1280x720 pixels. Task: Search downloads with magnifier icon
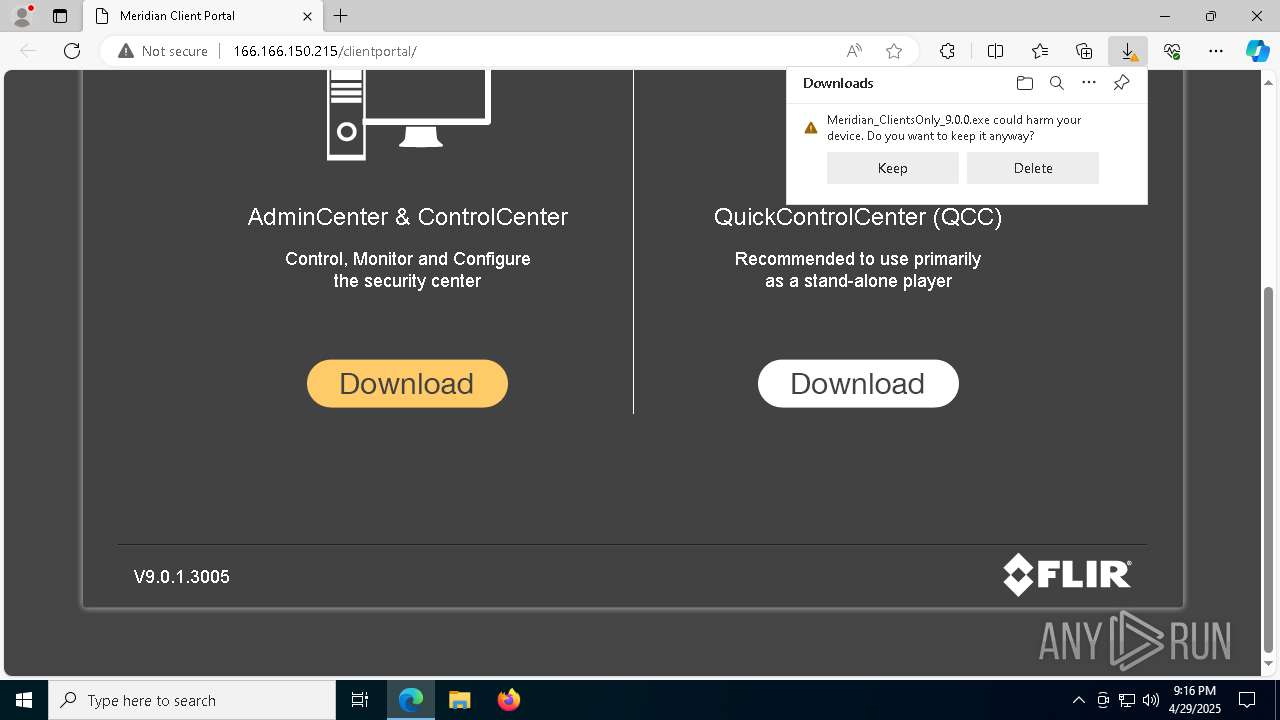[1056, 83]
